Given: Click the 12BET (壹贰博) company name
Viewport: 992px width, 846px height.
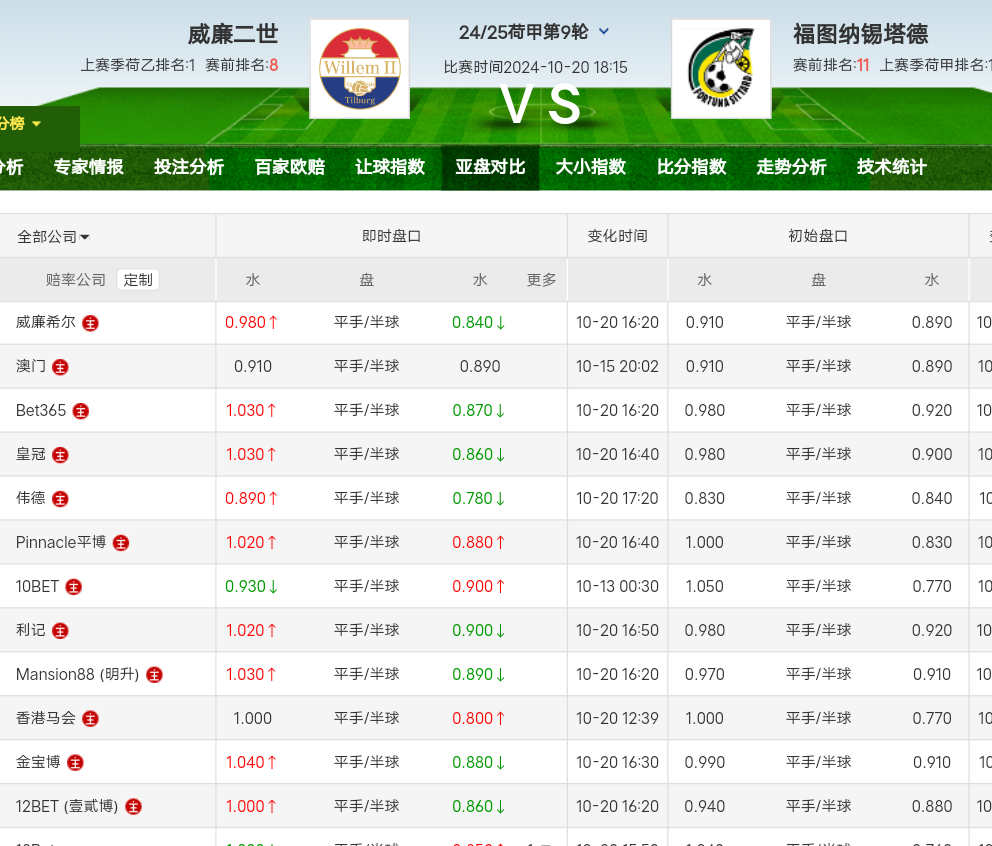Looking at the screenshot, I should (67, 806).
